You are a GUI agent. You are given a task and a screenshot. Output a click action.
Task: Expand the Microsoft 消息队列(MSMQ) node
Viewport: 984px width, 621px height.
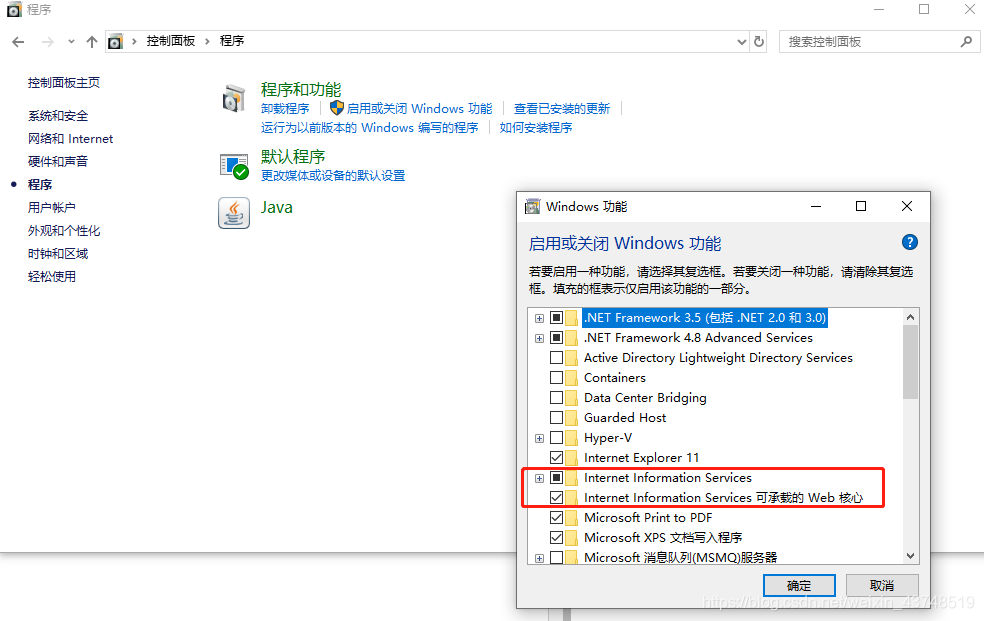pos(539,558)
